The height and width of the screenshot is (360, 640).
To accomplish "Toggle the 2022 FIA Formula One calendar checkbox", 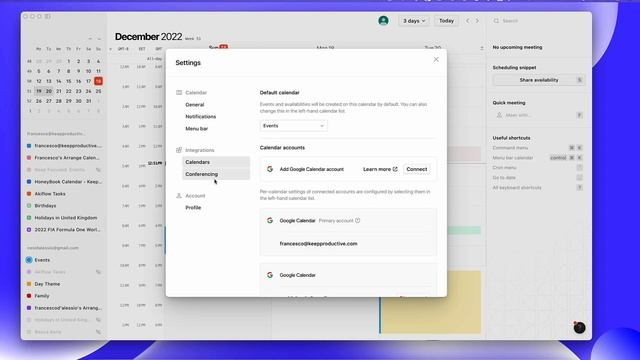I will (29, 230).
